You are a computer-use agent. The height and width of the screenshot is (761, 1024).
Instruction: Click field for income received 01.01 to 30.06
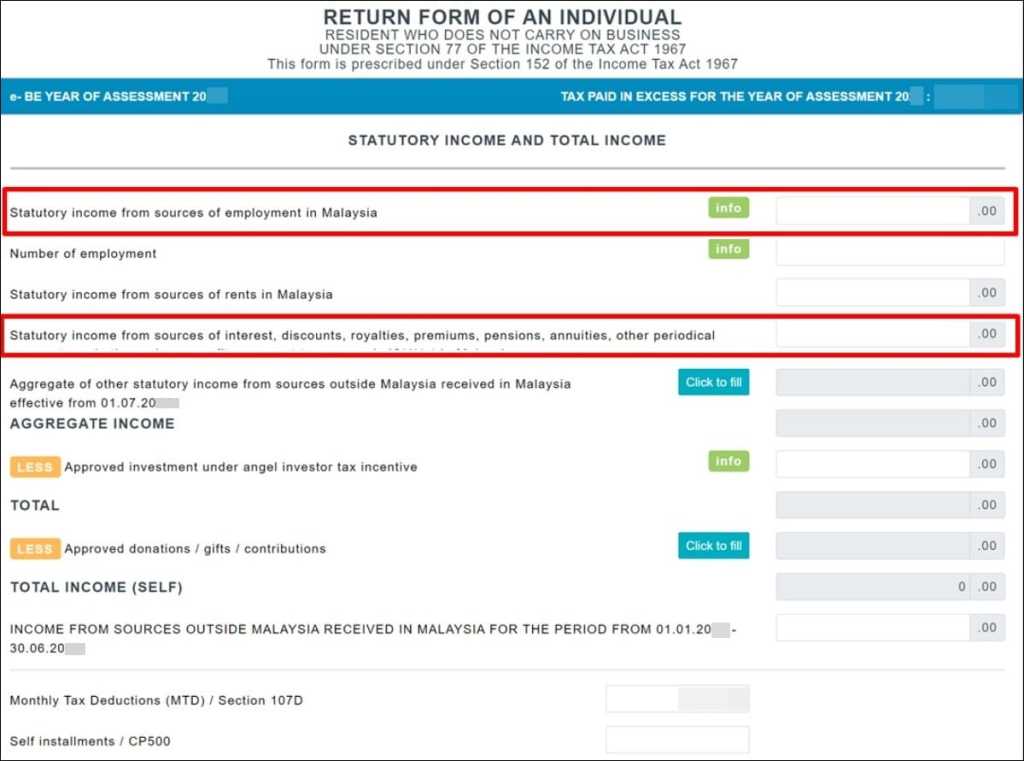[x=872, y=628]
